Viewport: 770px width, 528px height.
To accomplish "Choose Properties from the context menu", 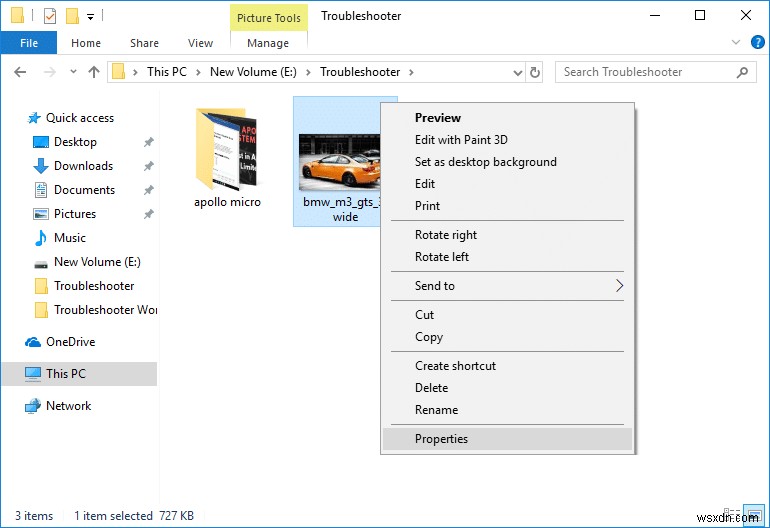I will point(508,439).
